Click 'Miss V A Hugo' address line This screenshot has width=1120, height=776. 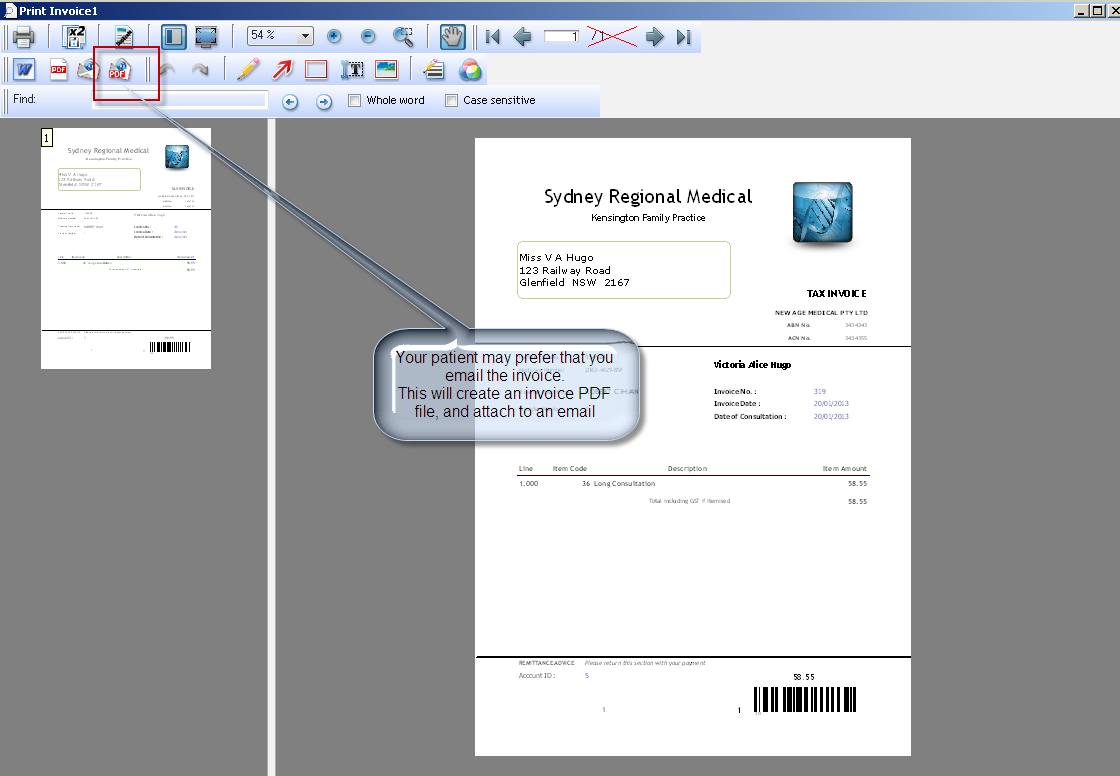click(x=556, y=257)
